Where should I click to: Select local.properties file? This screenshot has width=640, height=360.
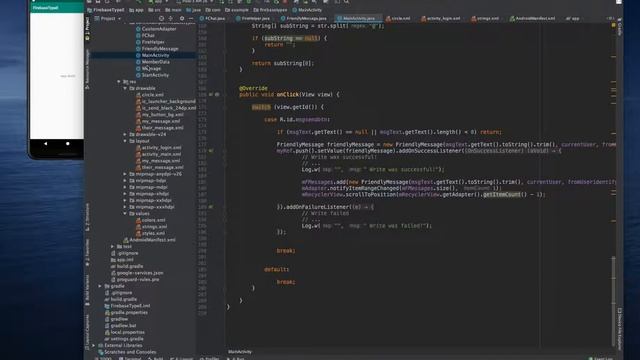point(124,332)
